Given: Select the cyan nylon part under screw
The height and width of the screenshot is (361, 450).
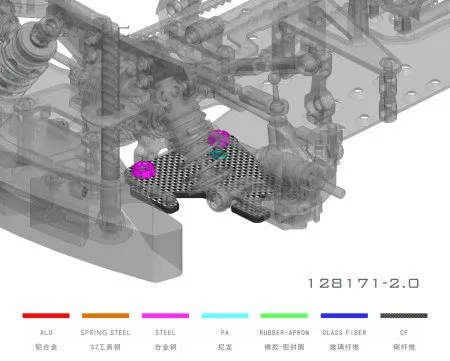Looking at the screenshot, I should point(218,154).
